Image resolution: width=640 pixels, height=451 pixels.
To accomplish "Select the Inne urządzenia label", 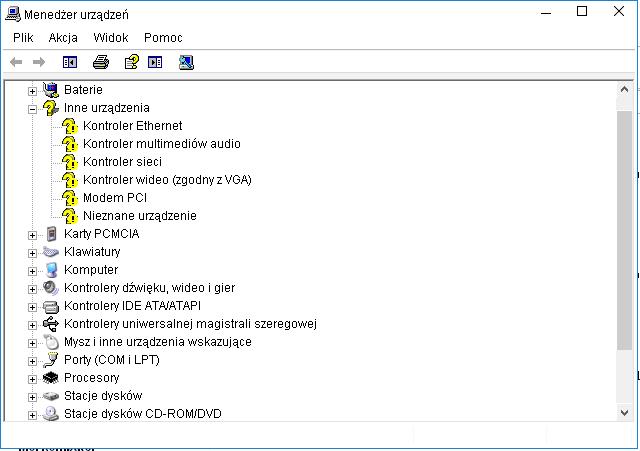I will (107, 108).
